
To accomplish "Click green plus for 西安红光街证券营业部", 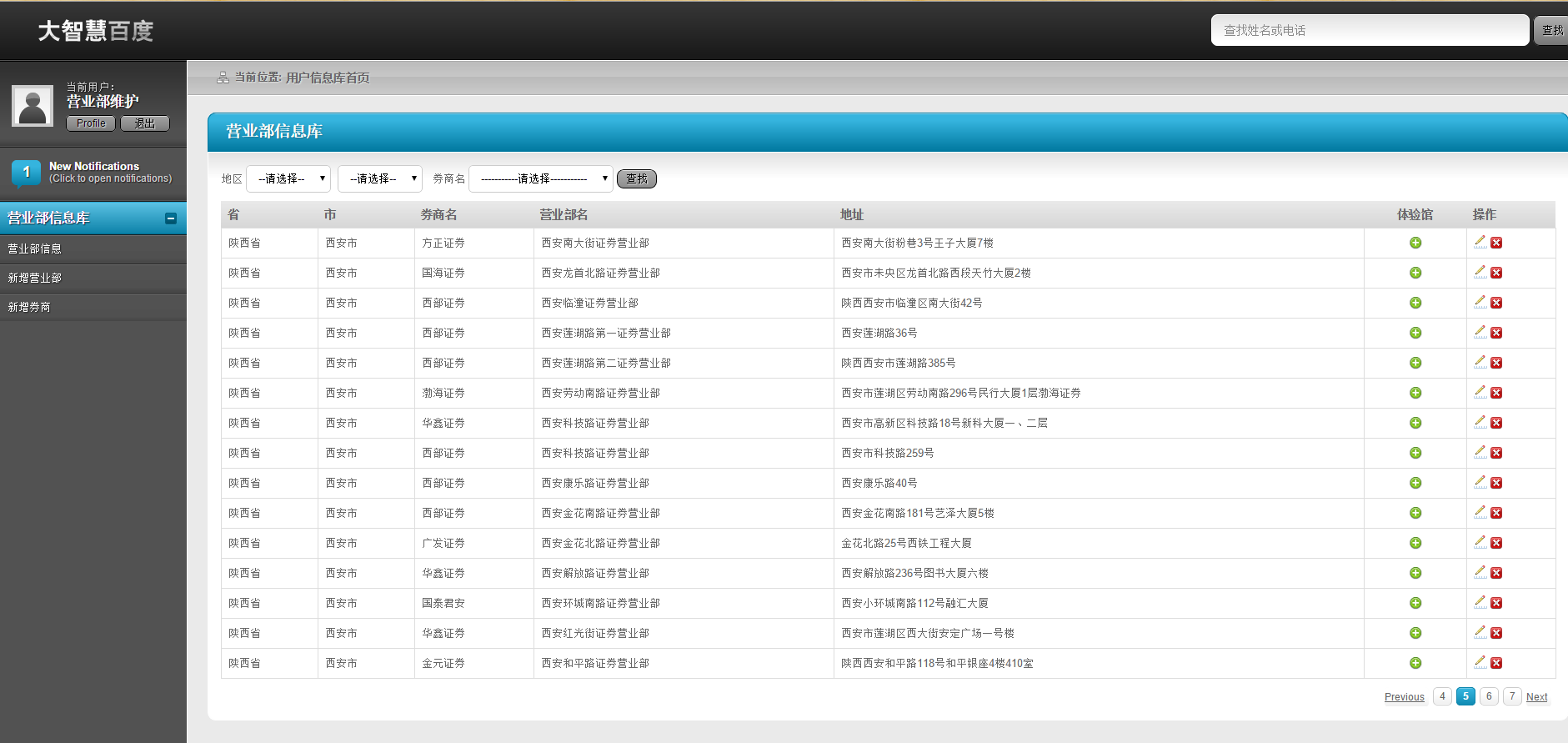I will [x=1415, y=633].
